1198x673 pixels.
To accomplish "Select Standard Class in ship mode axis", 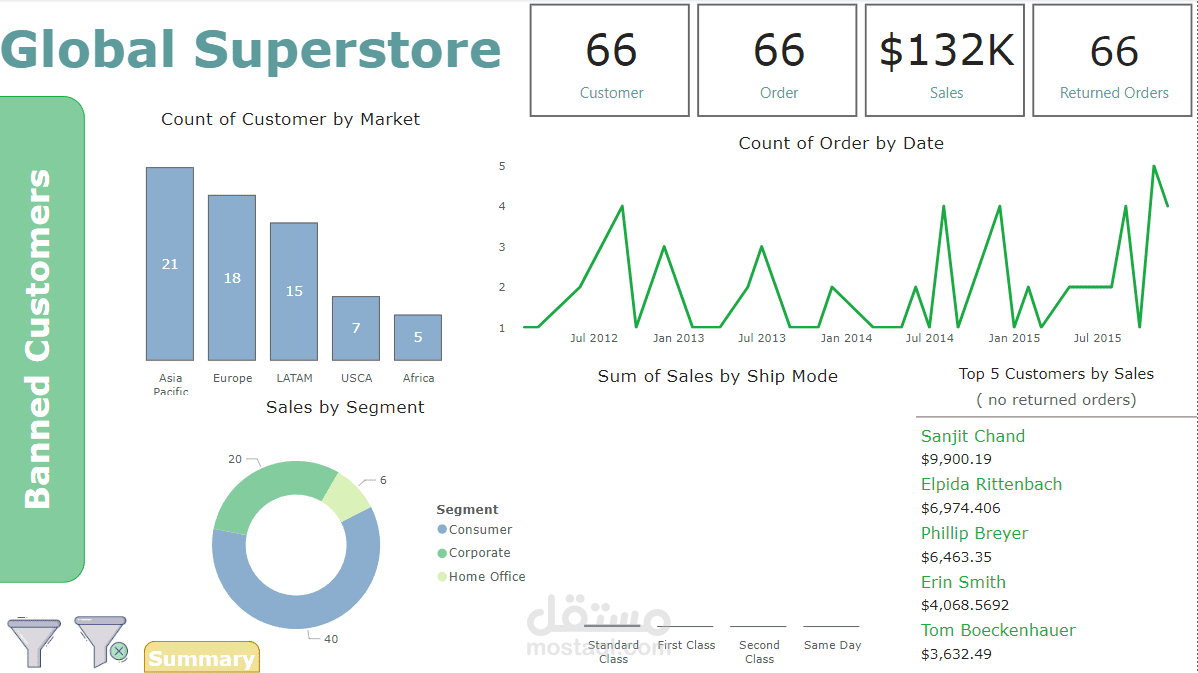I will coord(613,650).
